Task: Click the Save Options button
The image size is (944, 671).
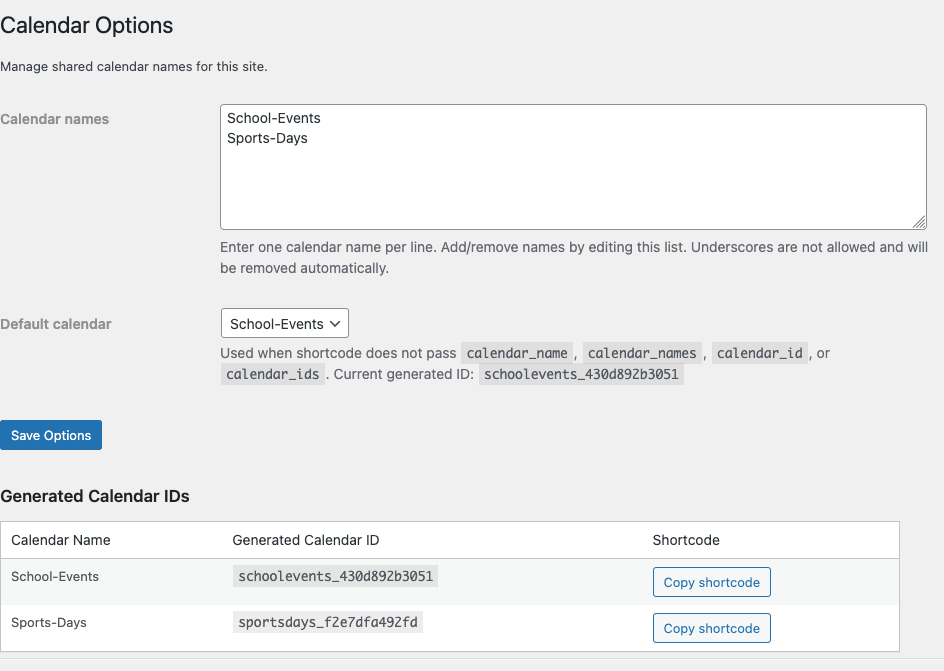Action: click(51, 435)
